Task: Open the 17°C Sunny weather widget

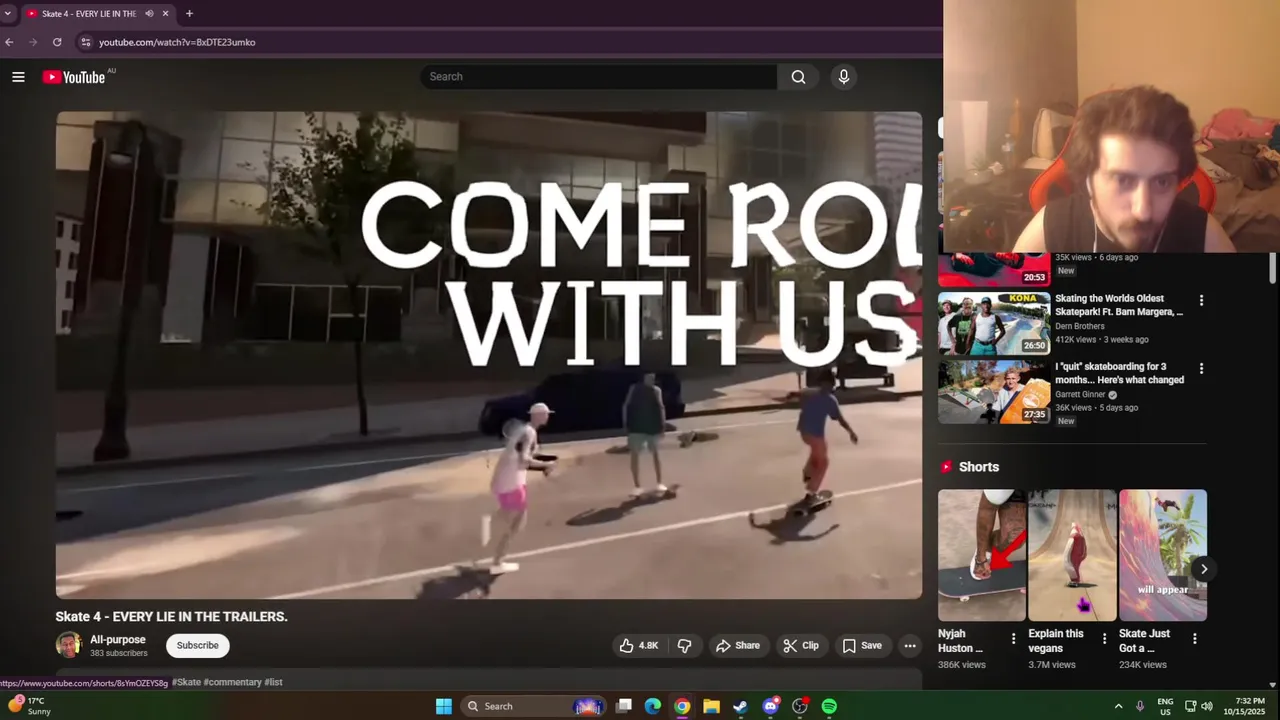Action: coord(29,706)
